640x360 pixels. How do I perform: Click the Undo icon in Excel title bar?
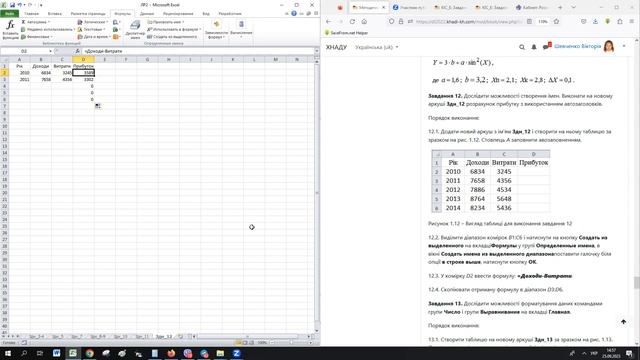[20, 5]
